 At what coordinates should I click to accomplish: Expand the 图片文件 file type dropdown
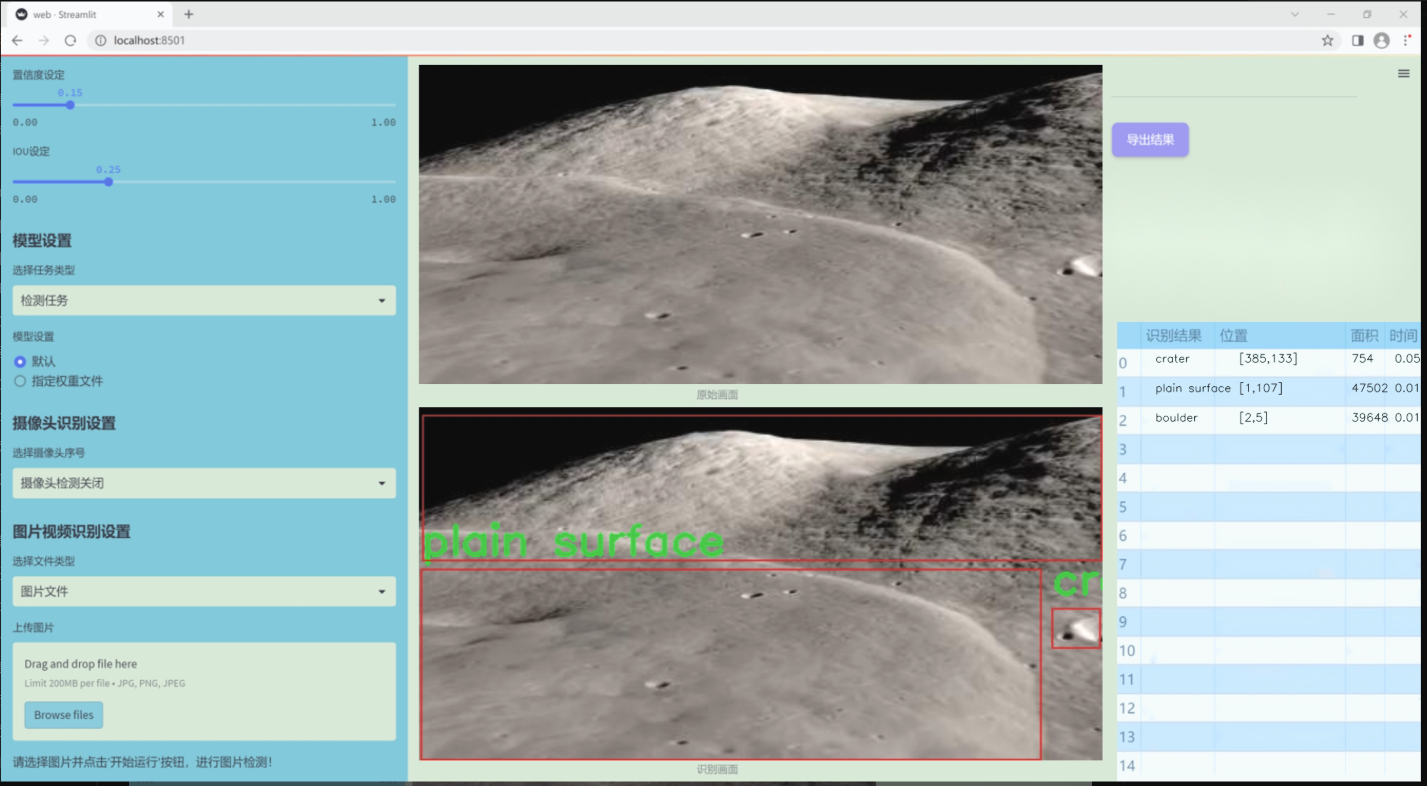point(204,591)
